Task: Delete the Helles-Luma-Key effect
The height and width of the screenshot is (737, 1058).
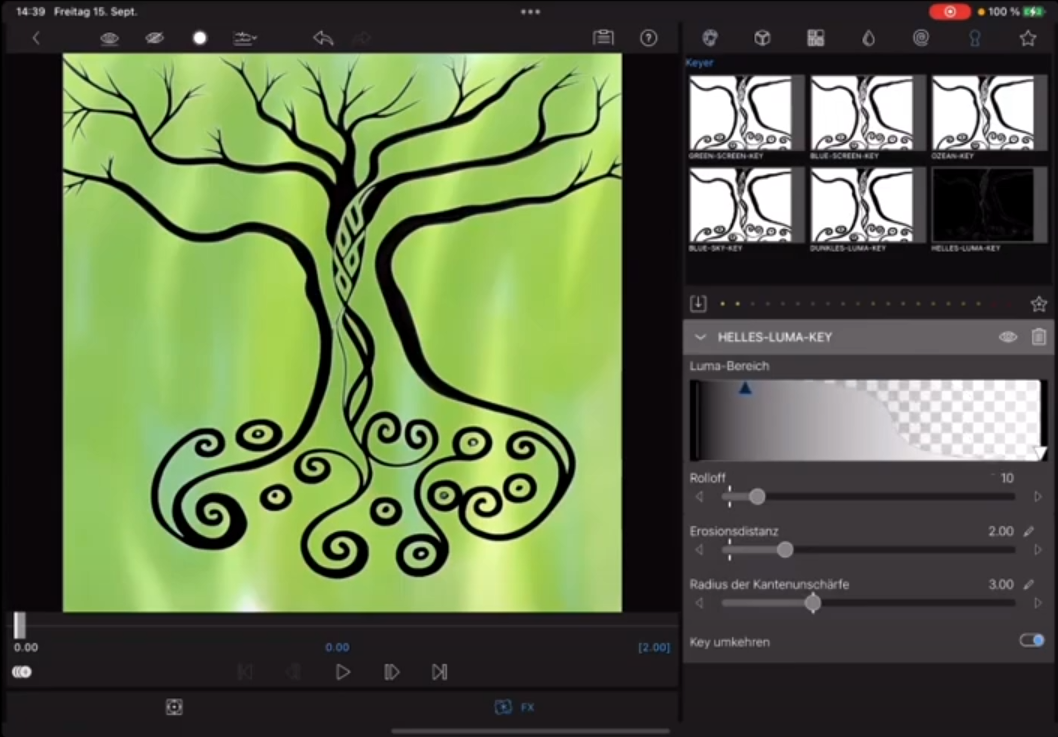Action: (1038, 337)
